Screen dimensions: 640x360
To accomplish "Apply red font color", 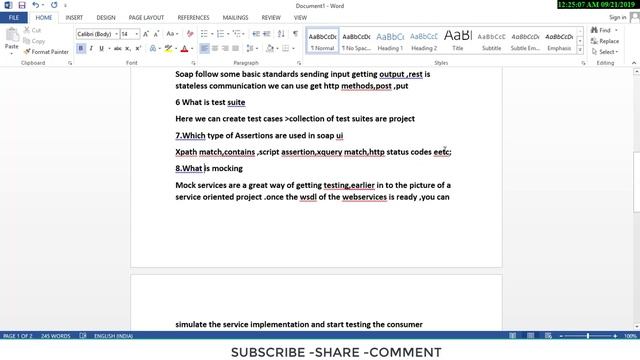I will pos(184,49).
